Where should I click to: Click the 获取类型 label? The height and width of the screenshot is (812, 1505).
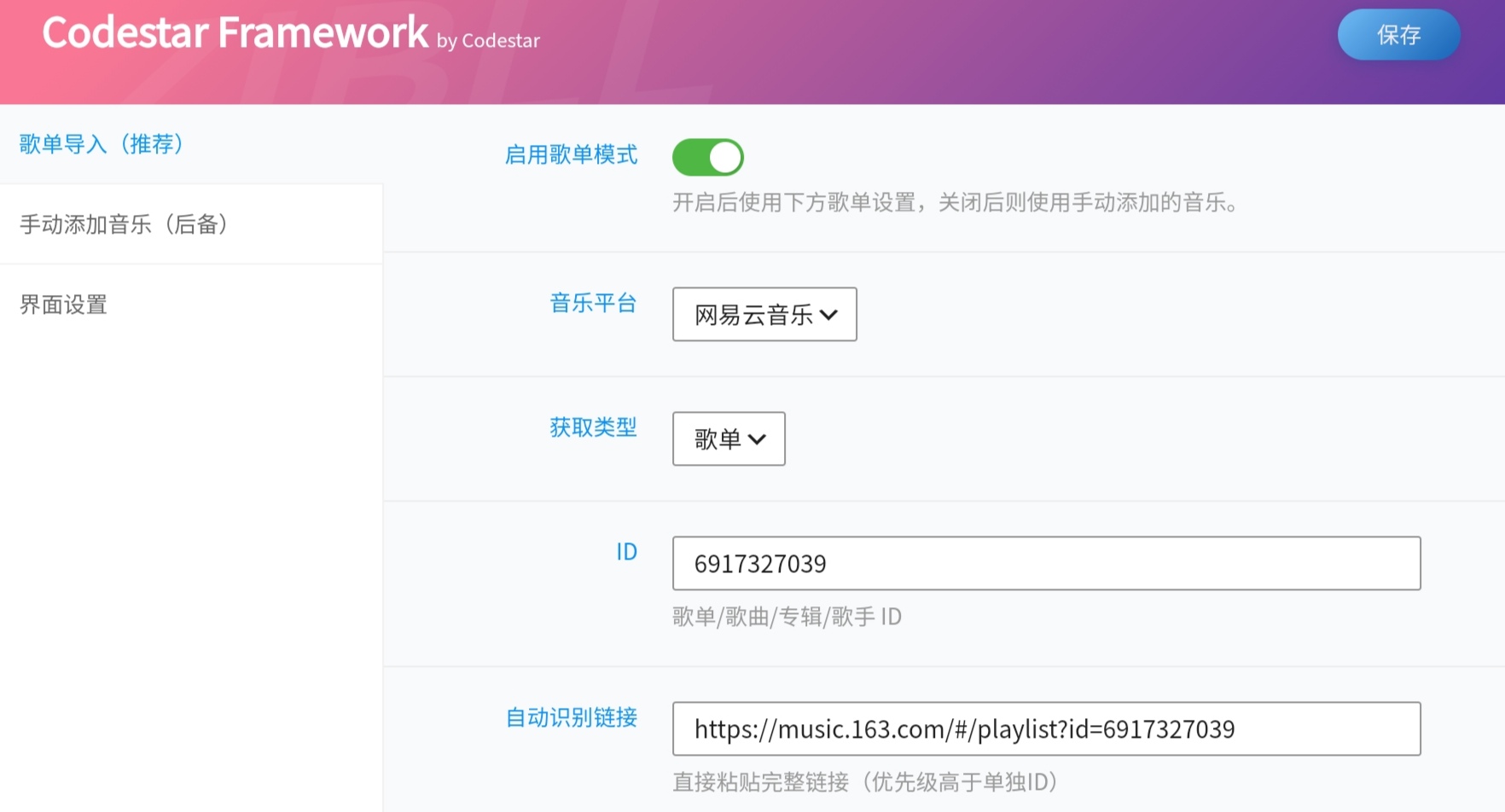coord(594,427)
